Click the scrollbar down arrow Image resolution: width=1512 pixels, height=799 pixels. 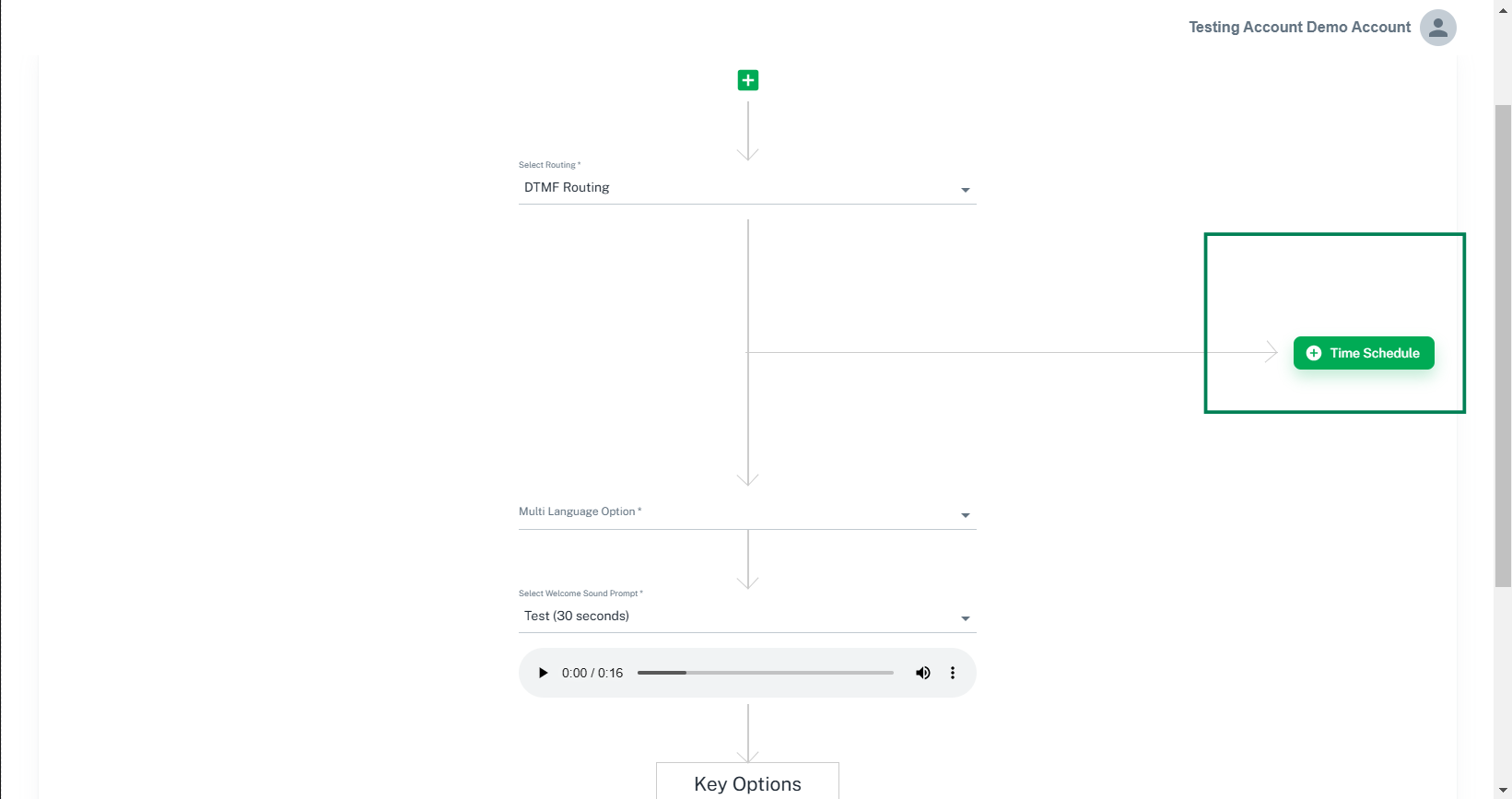coord(1503,791)
